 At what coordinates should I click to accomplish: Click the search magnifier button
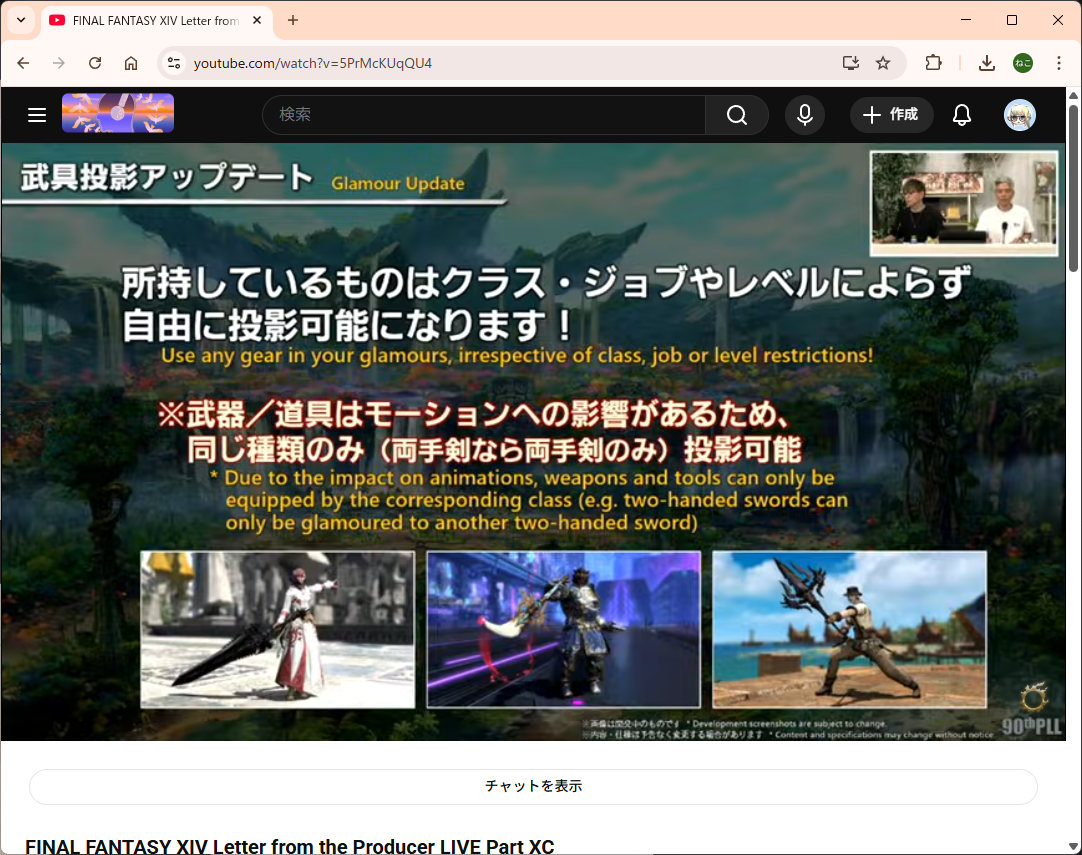point(737,115)
